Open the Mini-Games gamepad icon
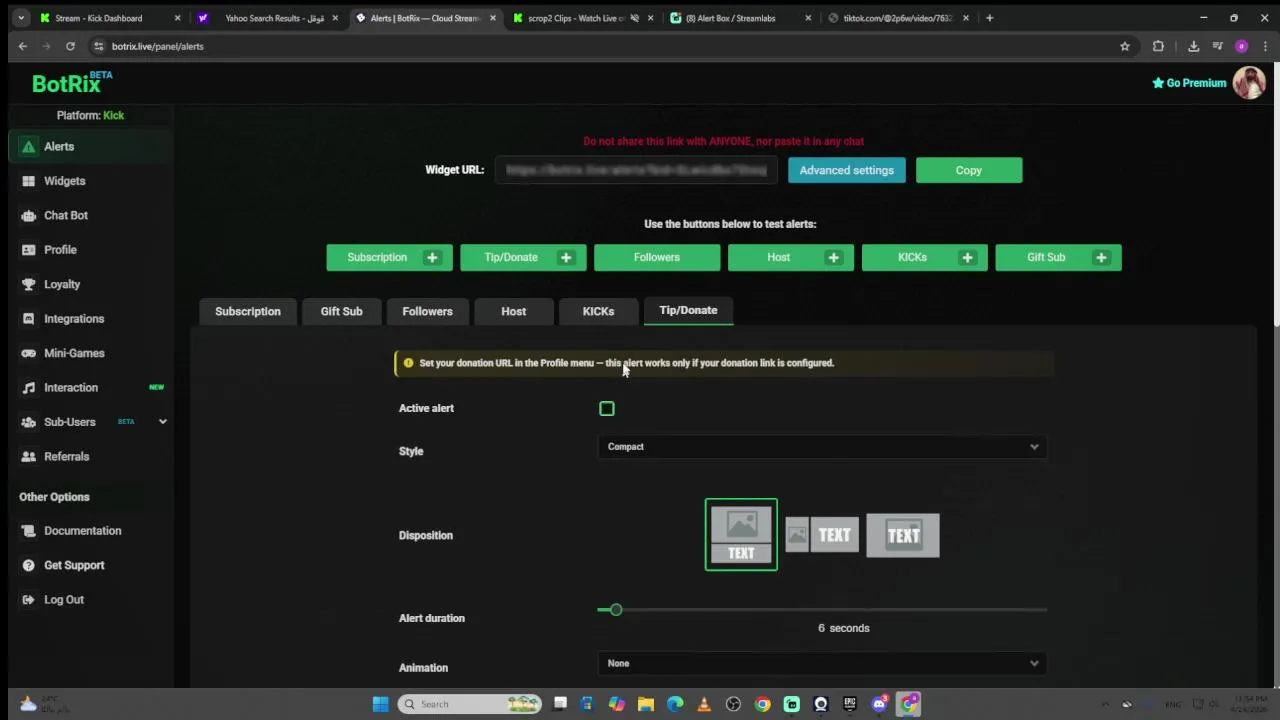 [28, 353]
